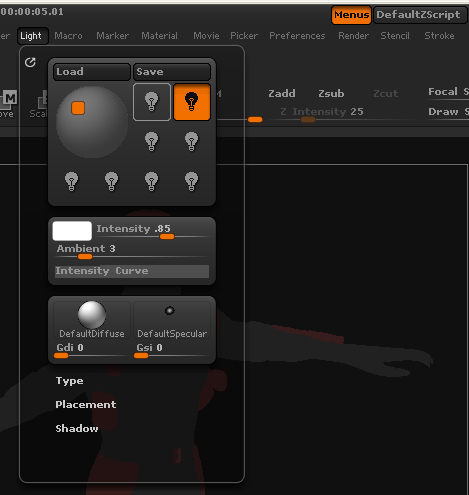Expand the Placement sub-palette
The image size is (469, 495).
[86, 404]
